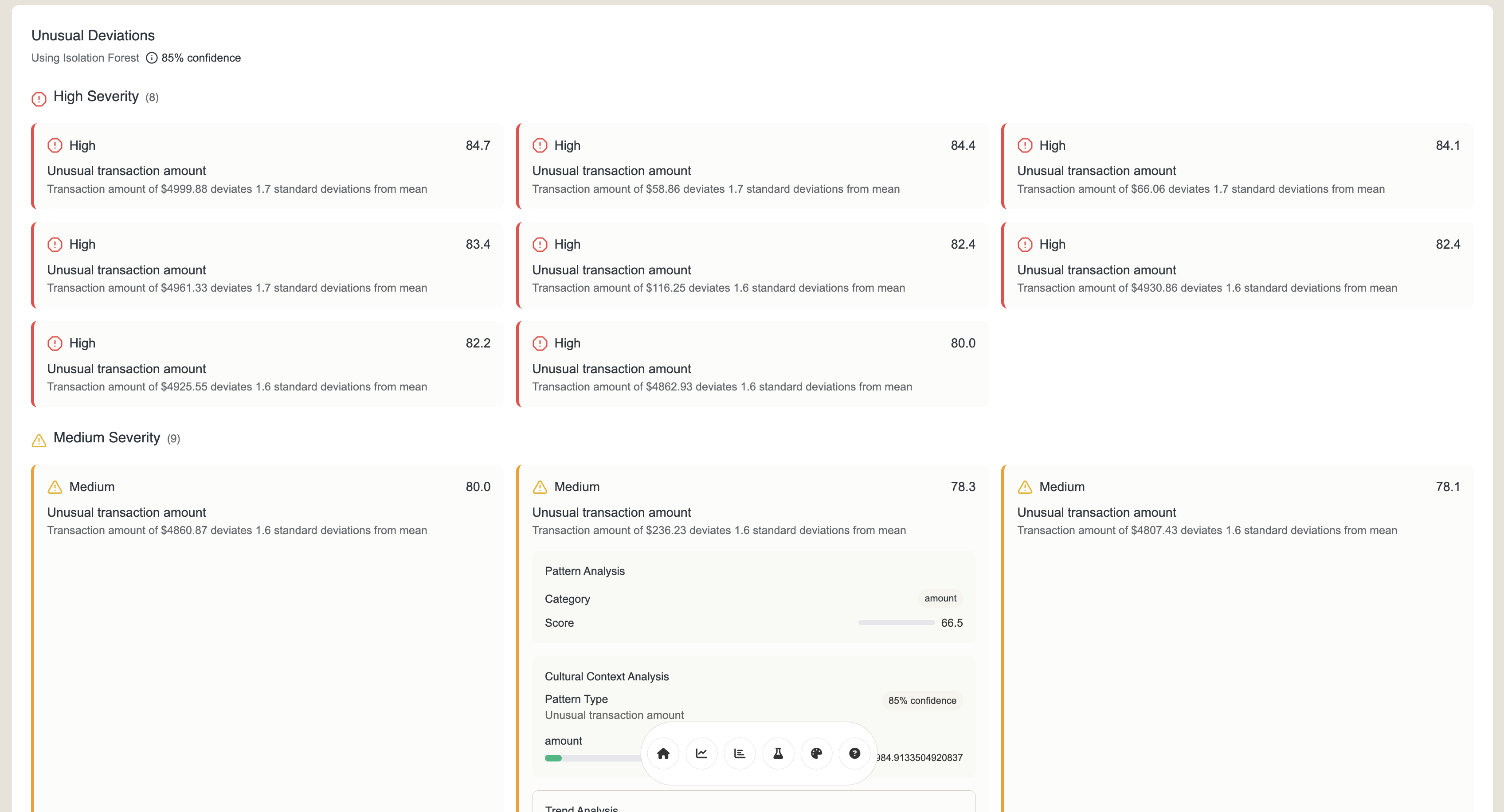The width and height of the screenshot is (1504, 812).
Task: Open the flask experiments icon
Action: [778, 753]
